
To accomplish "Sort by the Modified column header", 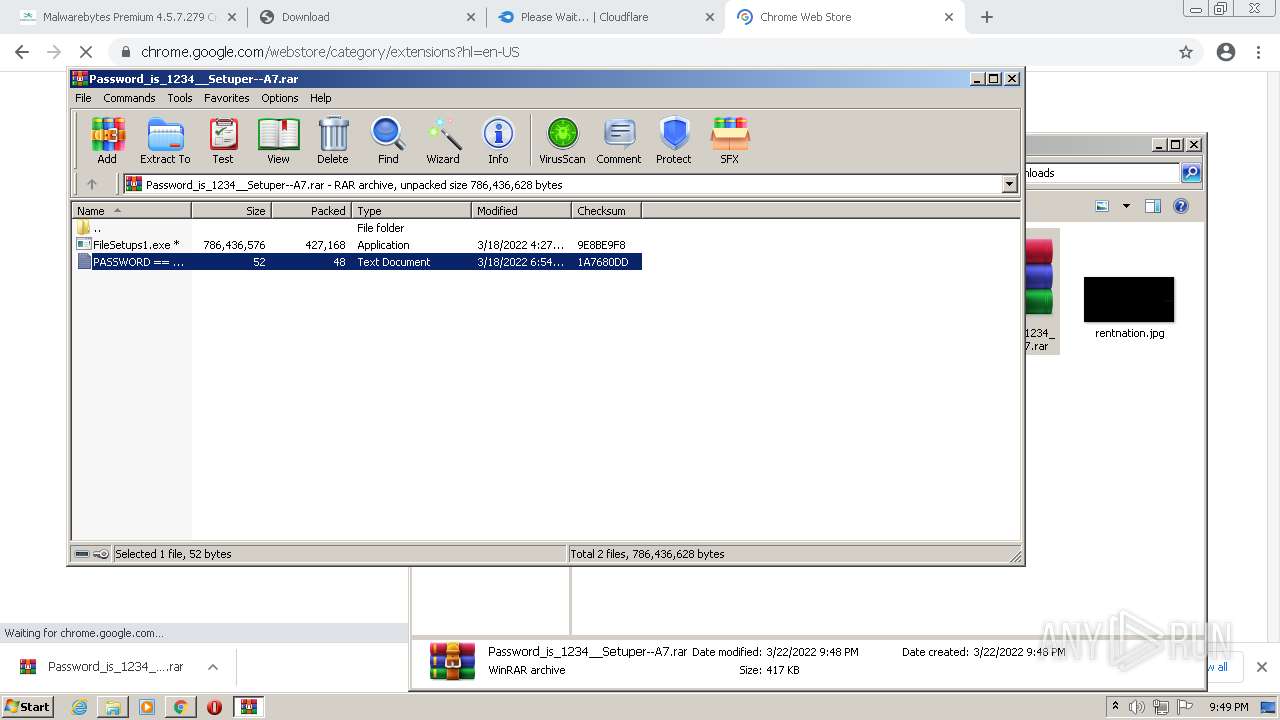I will coord(521,211).
